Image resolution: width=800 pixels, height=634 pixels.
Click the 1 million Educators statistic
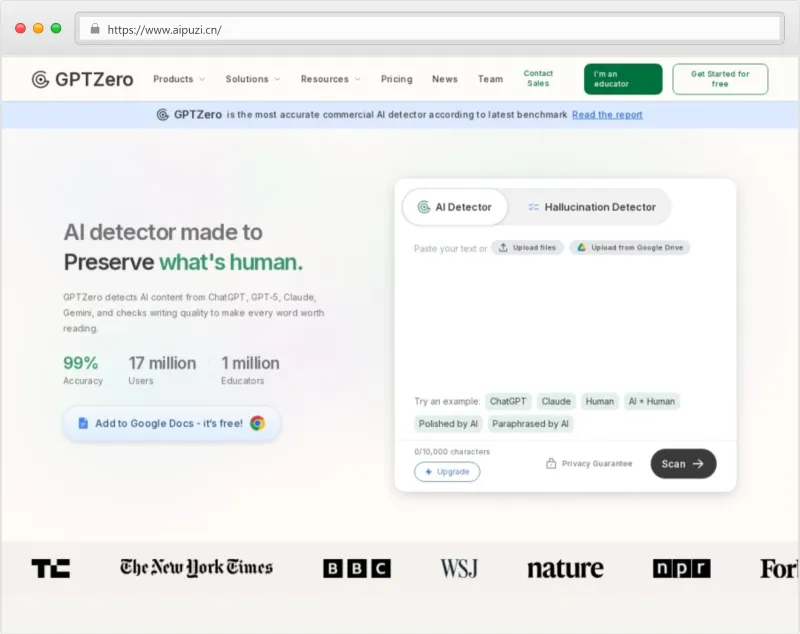coord(250,370)
